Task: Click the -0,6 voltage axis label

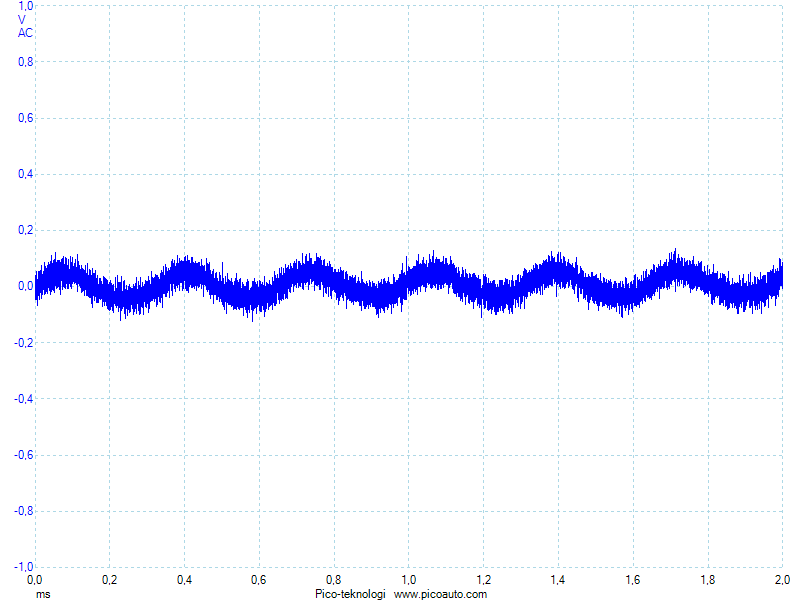Action: (x=23, y=455)
